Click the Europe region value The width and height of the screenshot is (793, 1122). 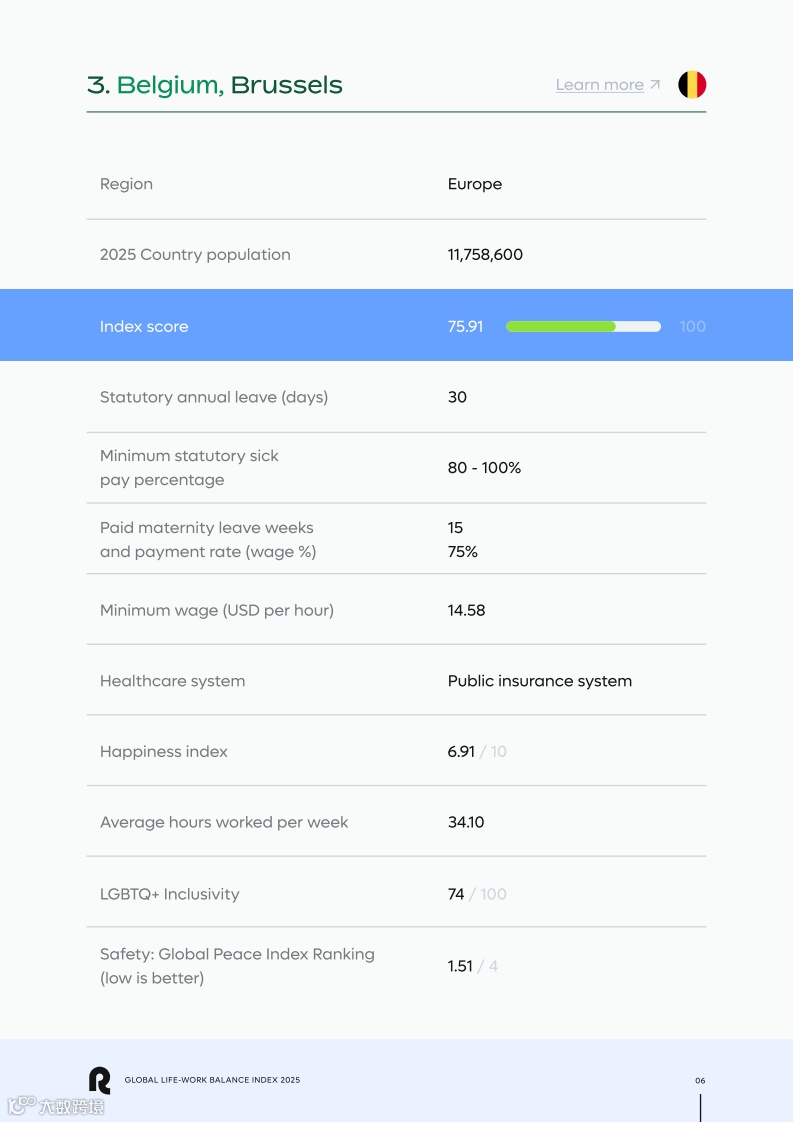(x=475, y=184)
